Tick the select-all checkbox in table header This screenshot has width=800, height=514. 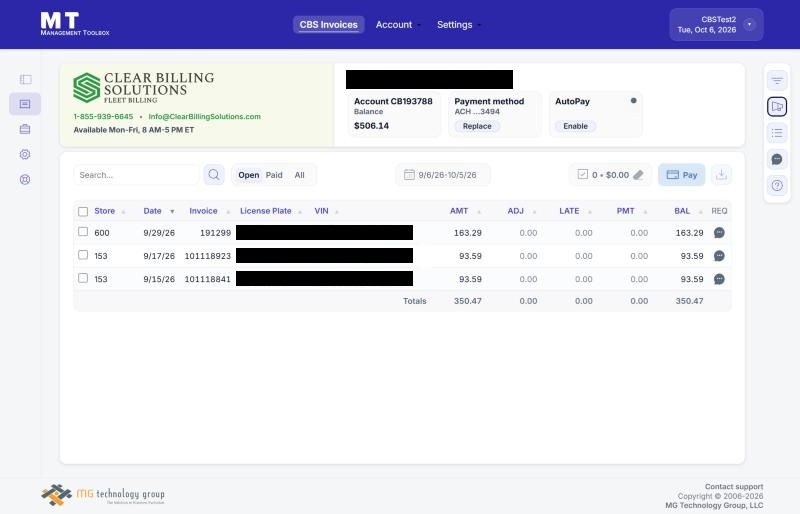coord(83,211)
